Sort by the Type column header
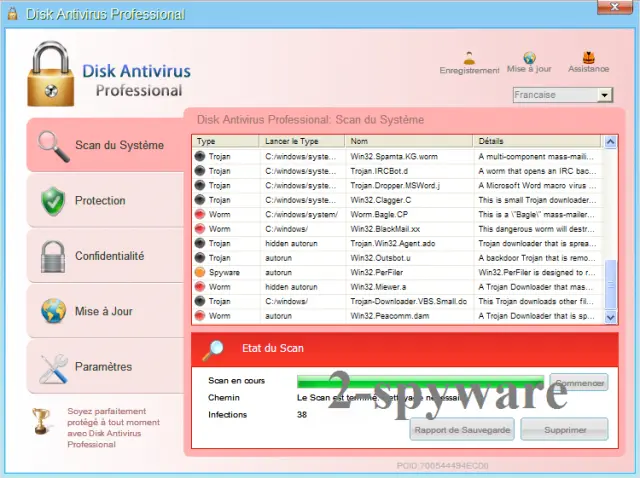This screenshot has width=640, height=478. pos(225,141)
